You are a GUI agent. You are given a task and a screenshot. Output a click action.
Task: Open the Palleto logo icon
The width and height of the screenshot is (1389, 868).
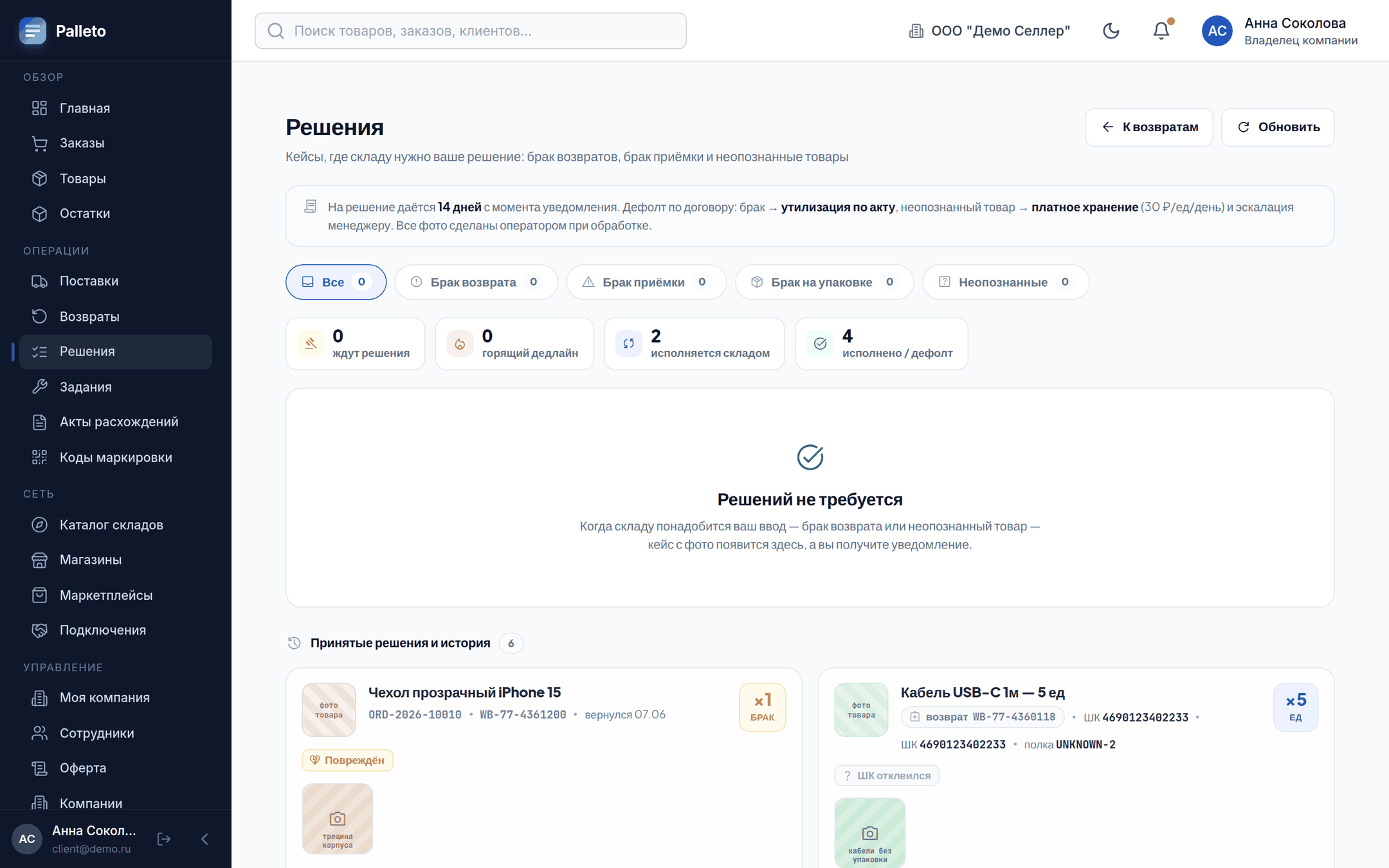coord(33,31)
